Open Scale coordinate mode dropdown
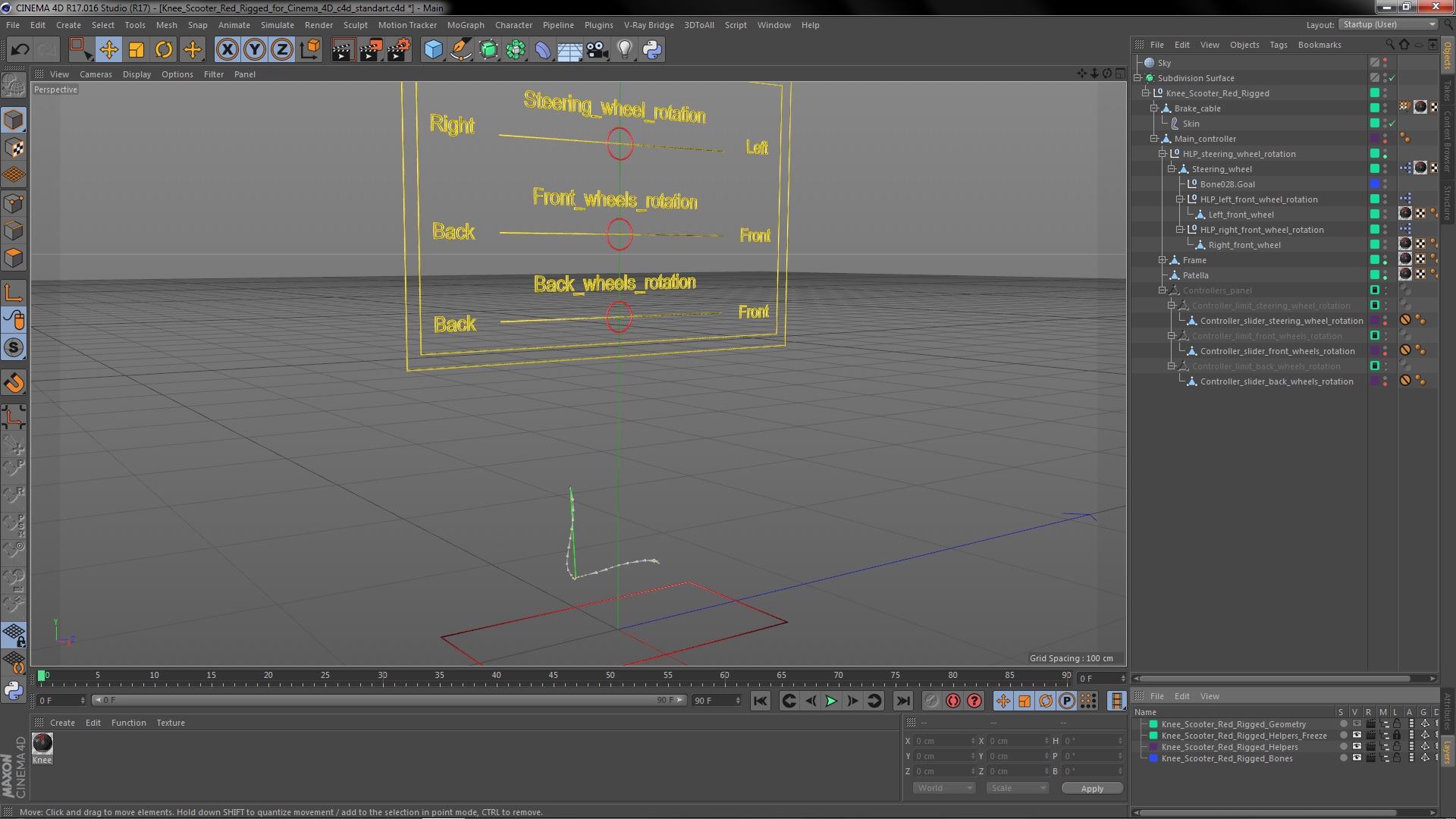Viewport: 1456px width, 819px height. (x=1017, y=788)
